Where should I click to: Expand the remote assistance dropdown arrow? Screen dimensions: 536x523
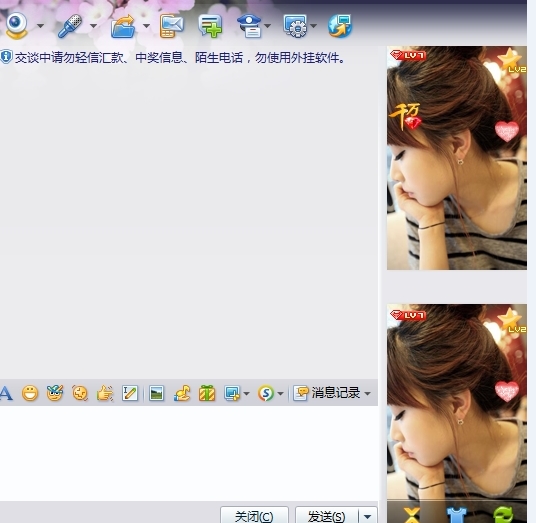(x=314, y=26)
